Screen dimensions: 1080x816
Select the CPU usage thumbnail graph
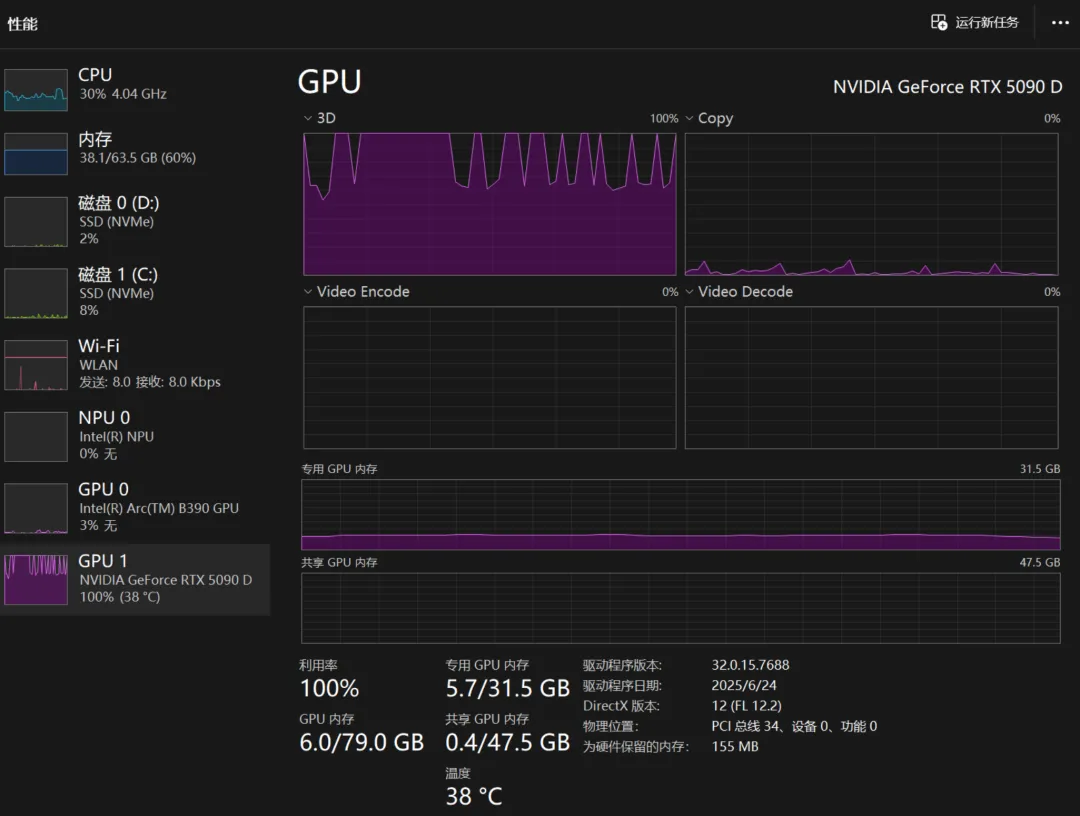36,90
